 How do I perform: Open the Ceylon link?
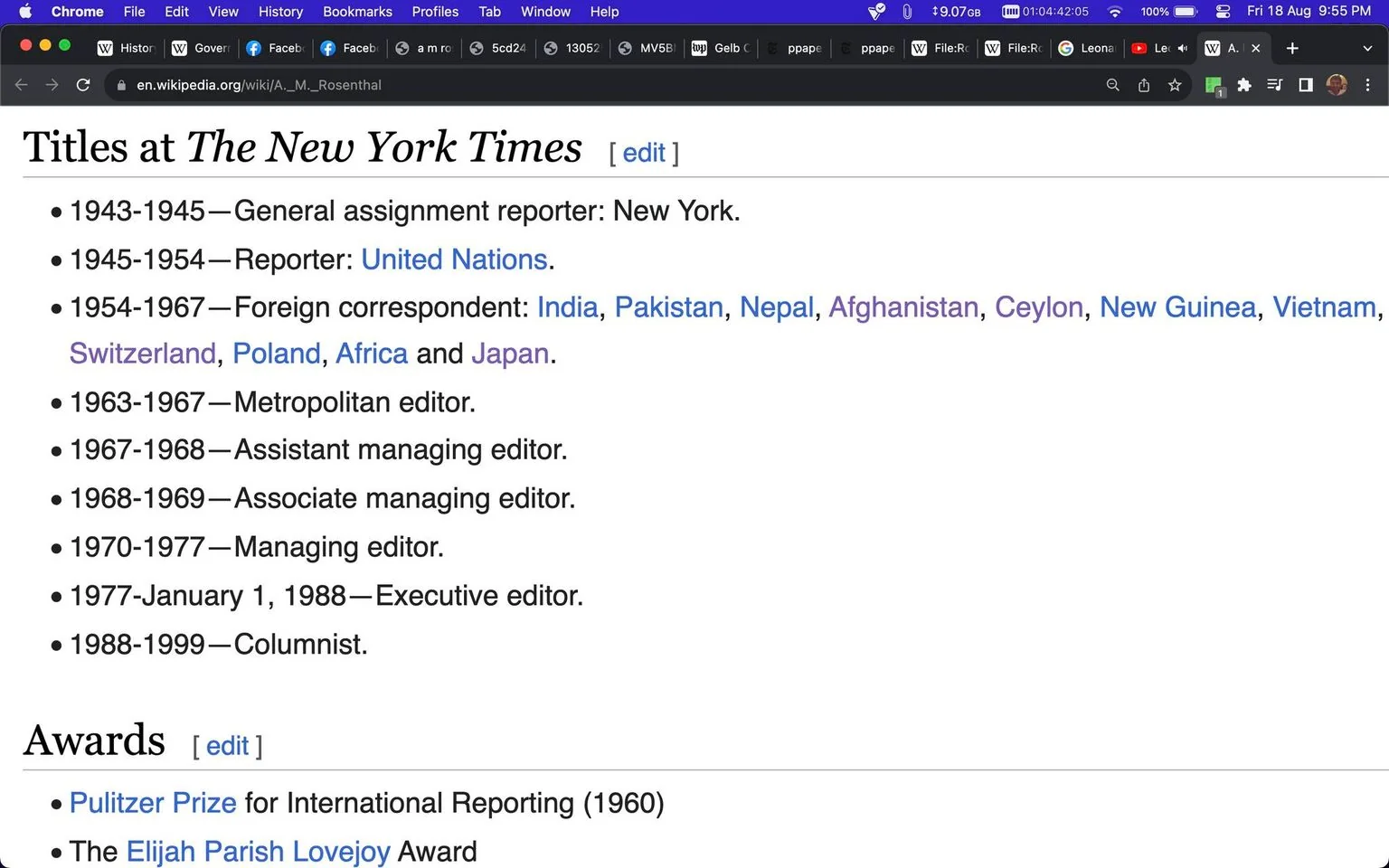[1039, 307]
